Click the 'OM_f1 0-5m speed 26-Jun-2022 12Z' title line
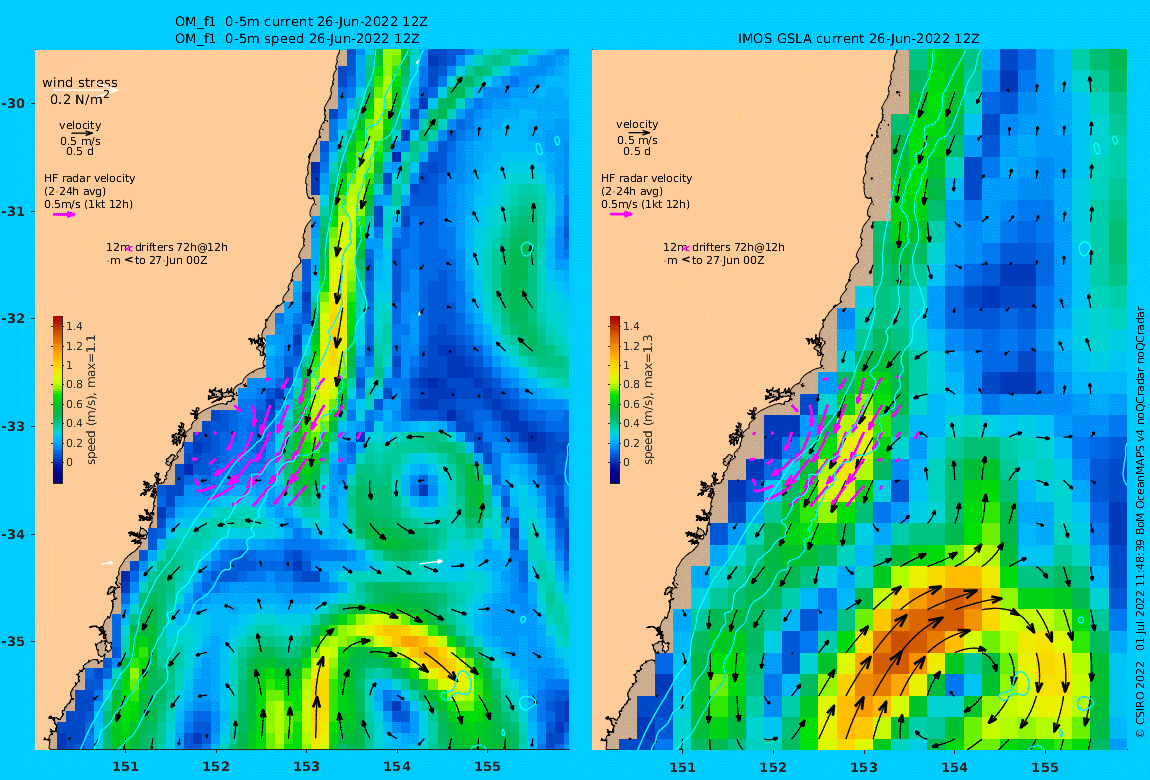This screenshot has width=1150, height=780. click(x=297, y=38)
